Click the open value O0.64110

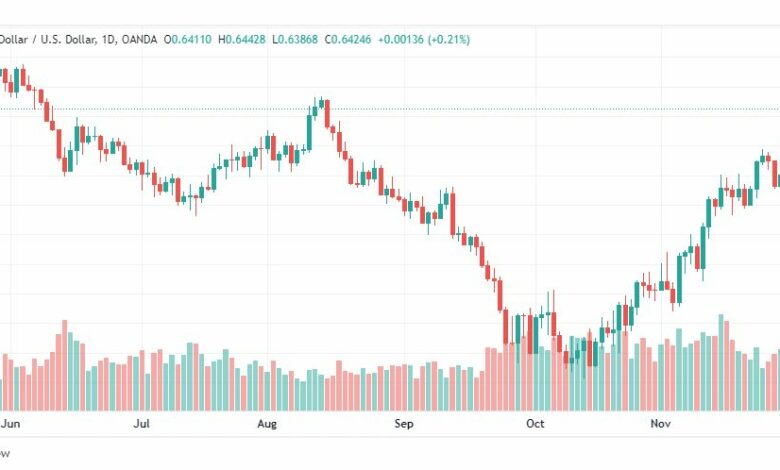188,39
